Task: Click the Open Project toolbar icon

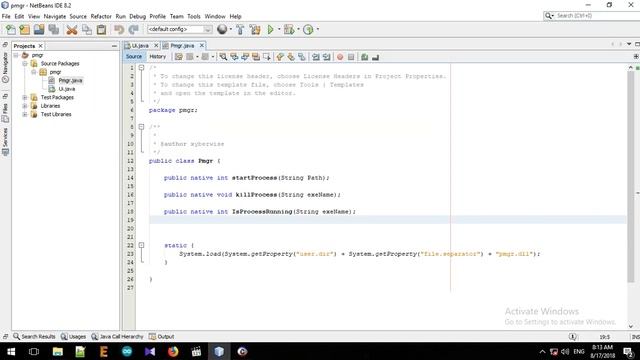Action: (x=39, y=29)
